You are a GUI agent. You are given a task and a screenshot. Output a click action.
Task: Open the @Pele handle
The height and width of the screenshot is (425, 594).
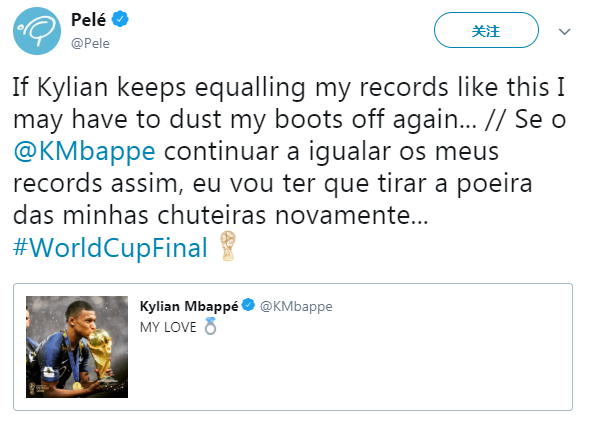click(x=90, y=44)
